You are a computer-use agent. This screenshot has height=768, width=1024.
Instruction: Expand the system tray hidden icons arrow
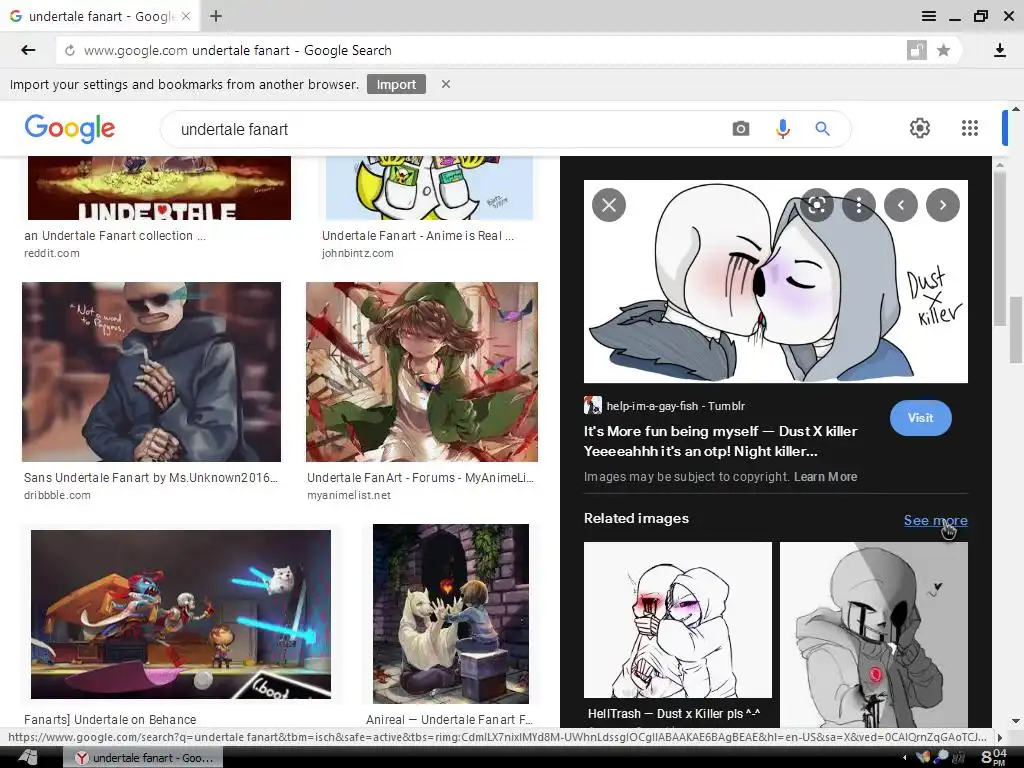[x=904, y=758]
